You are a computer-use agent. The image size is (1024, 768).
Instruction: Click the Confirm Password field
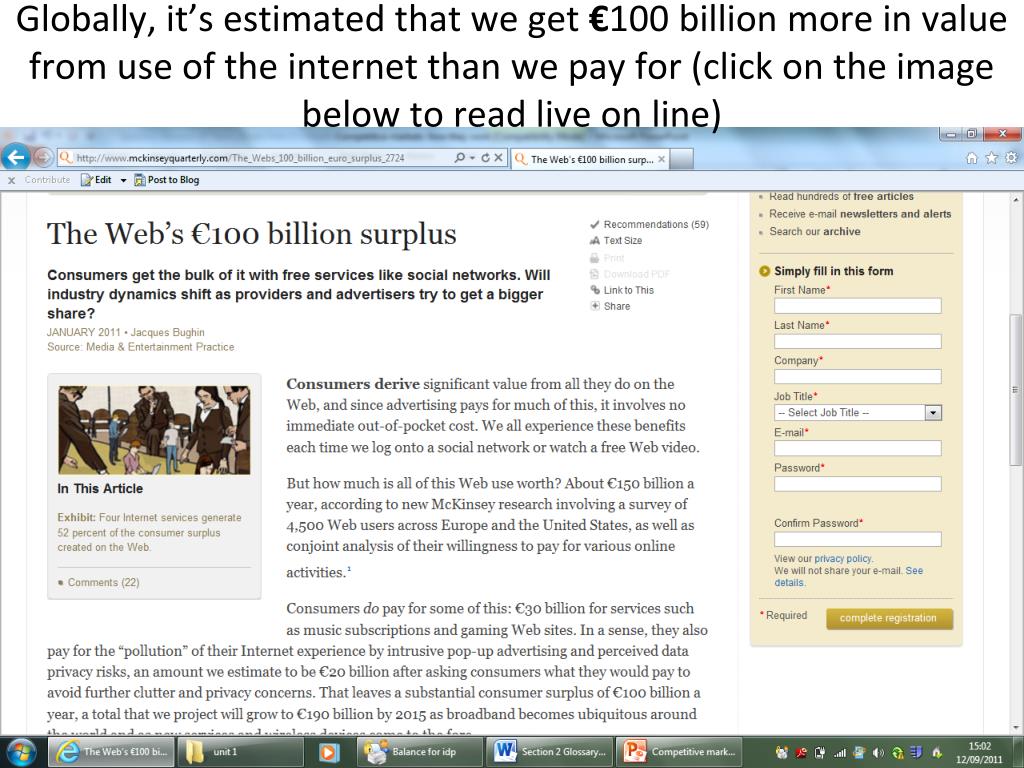[x=857, y=539]
